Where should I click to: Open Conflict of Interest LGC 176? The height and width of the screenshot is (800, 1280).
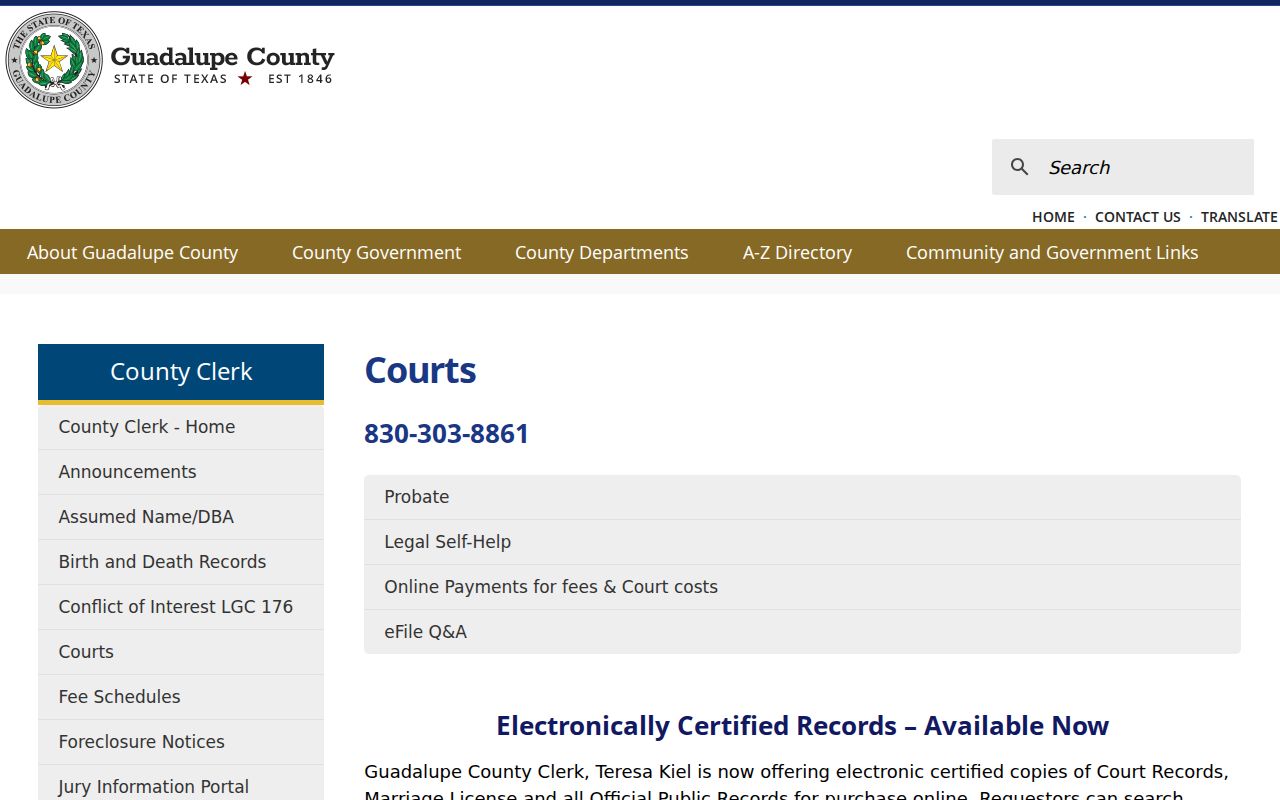pos(181,607)
